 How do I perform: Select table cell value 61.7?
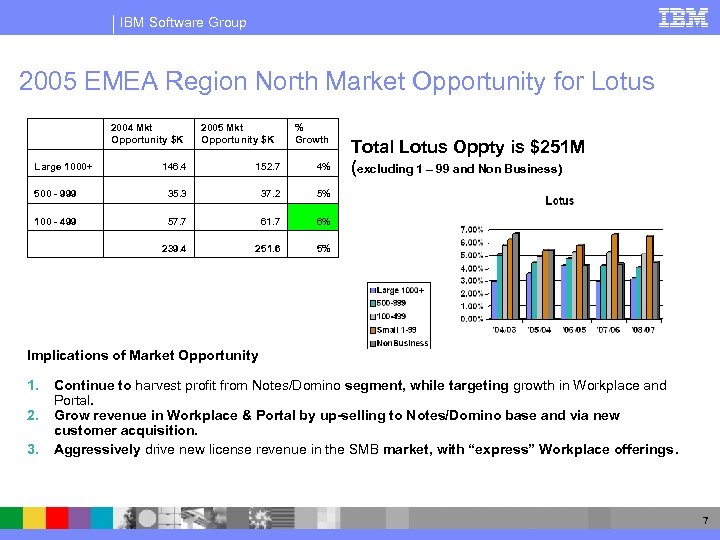coord(270,221)
